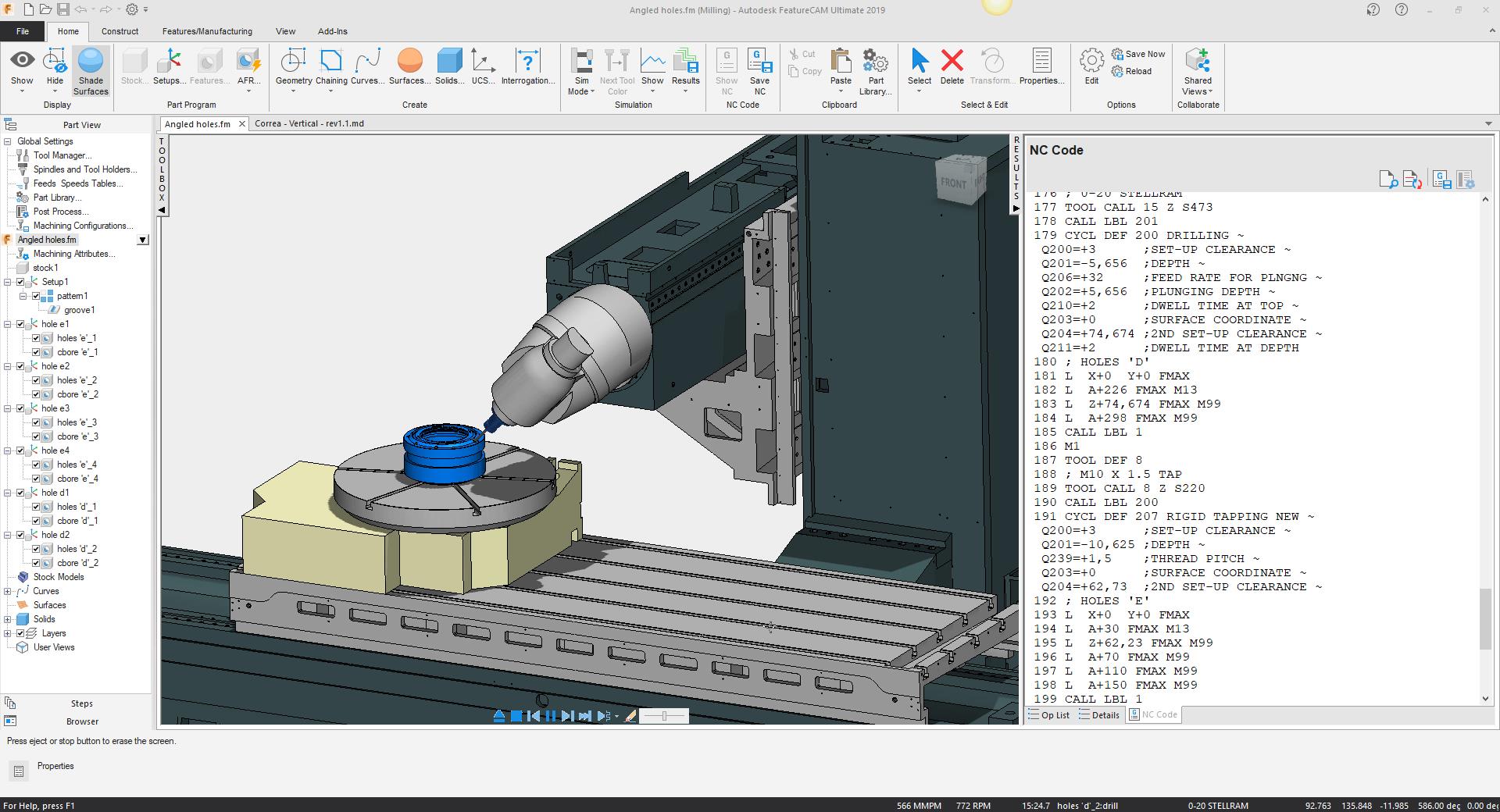Toggle the Shade Surfaces button
The image size is (1500, 812).
coord(91,72)
